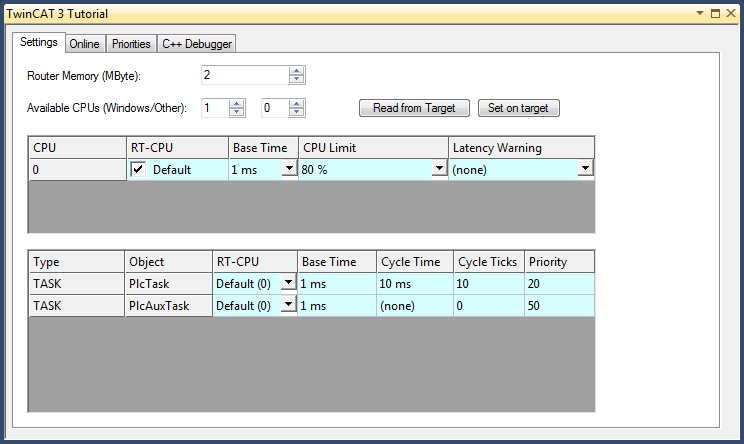This screenshot has width=744, height=444.
Task: Open the Priorities tab
Action: click(x=131, y=44)
